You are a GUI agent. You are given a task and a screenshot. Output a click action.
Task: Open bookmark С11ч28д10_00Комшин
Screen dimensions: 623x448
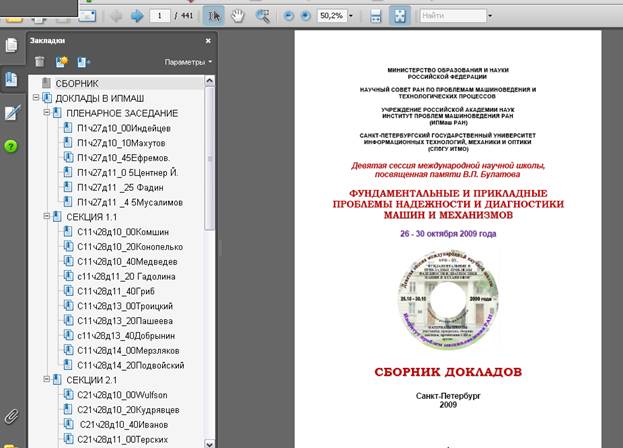(x=123, y=232)
